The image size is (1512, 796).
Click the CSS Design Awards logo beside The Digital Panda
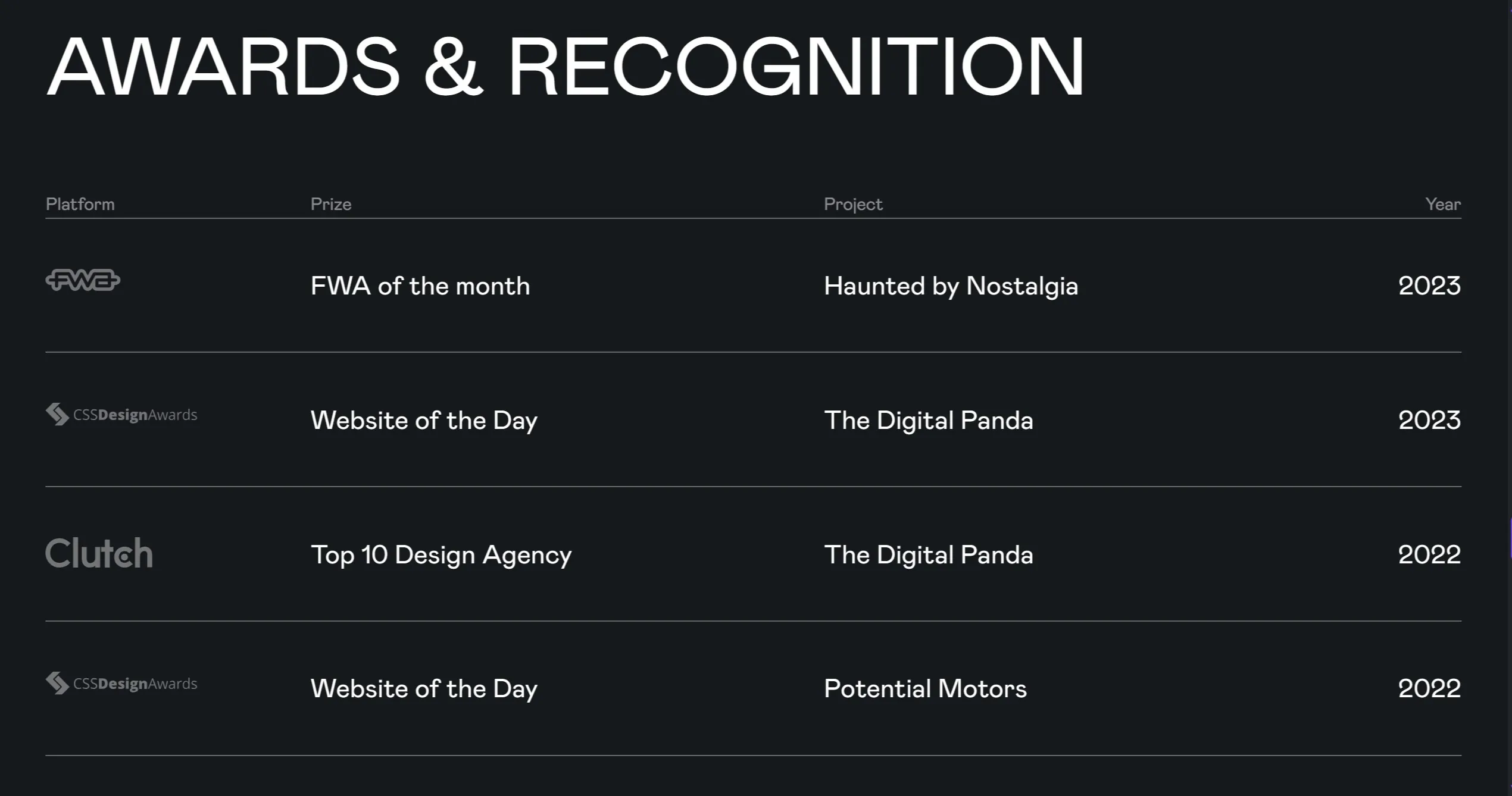click(121, 415)
